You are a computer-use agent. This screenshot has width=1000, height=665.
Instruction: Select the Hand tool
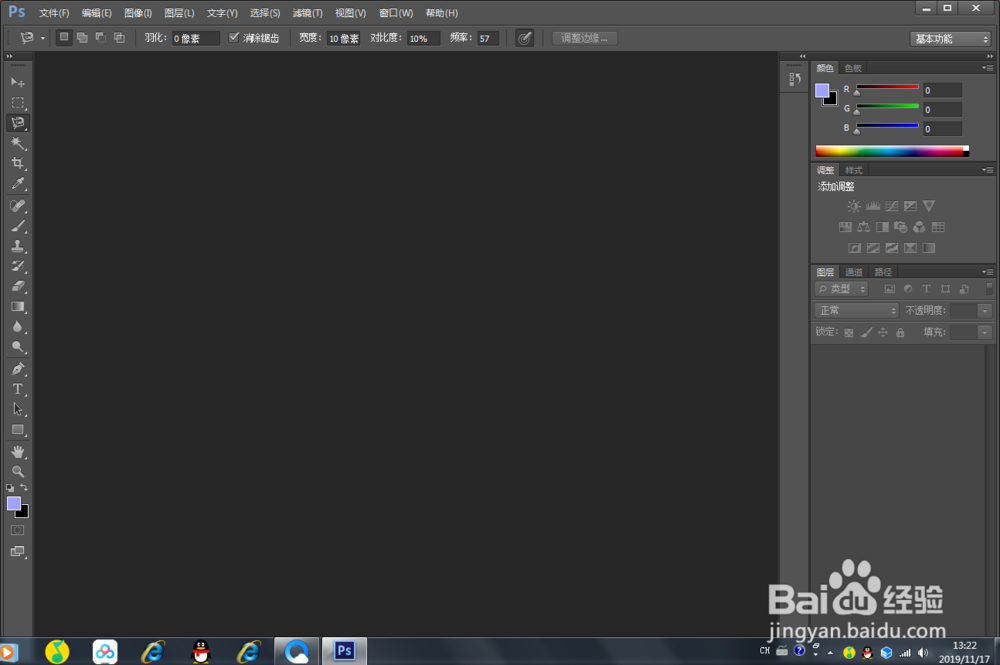[x=17, y=451]
